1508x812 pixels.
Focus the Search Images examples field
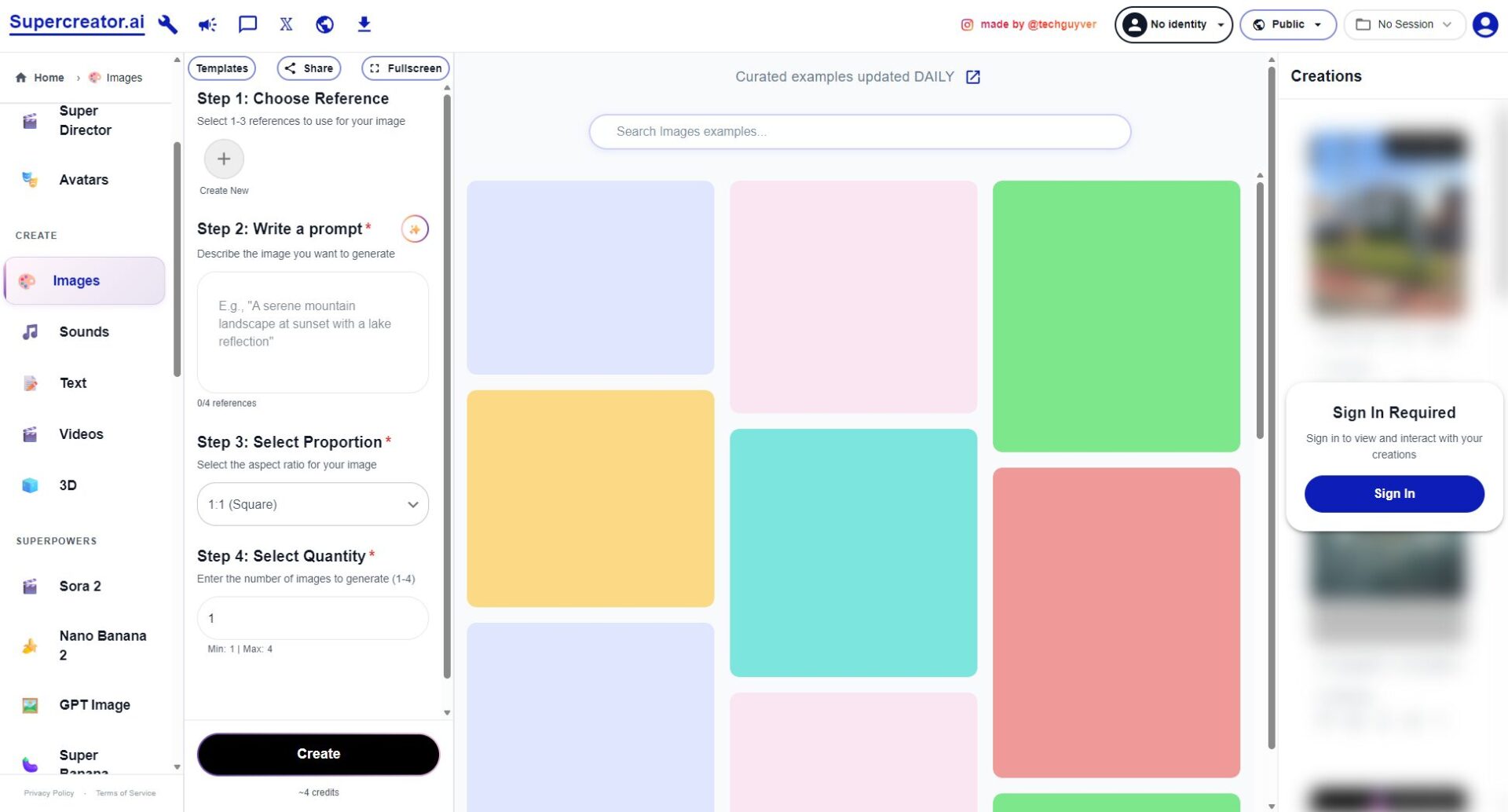(x=859, y=132)
